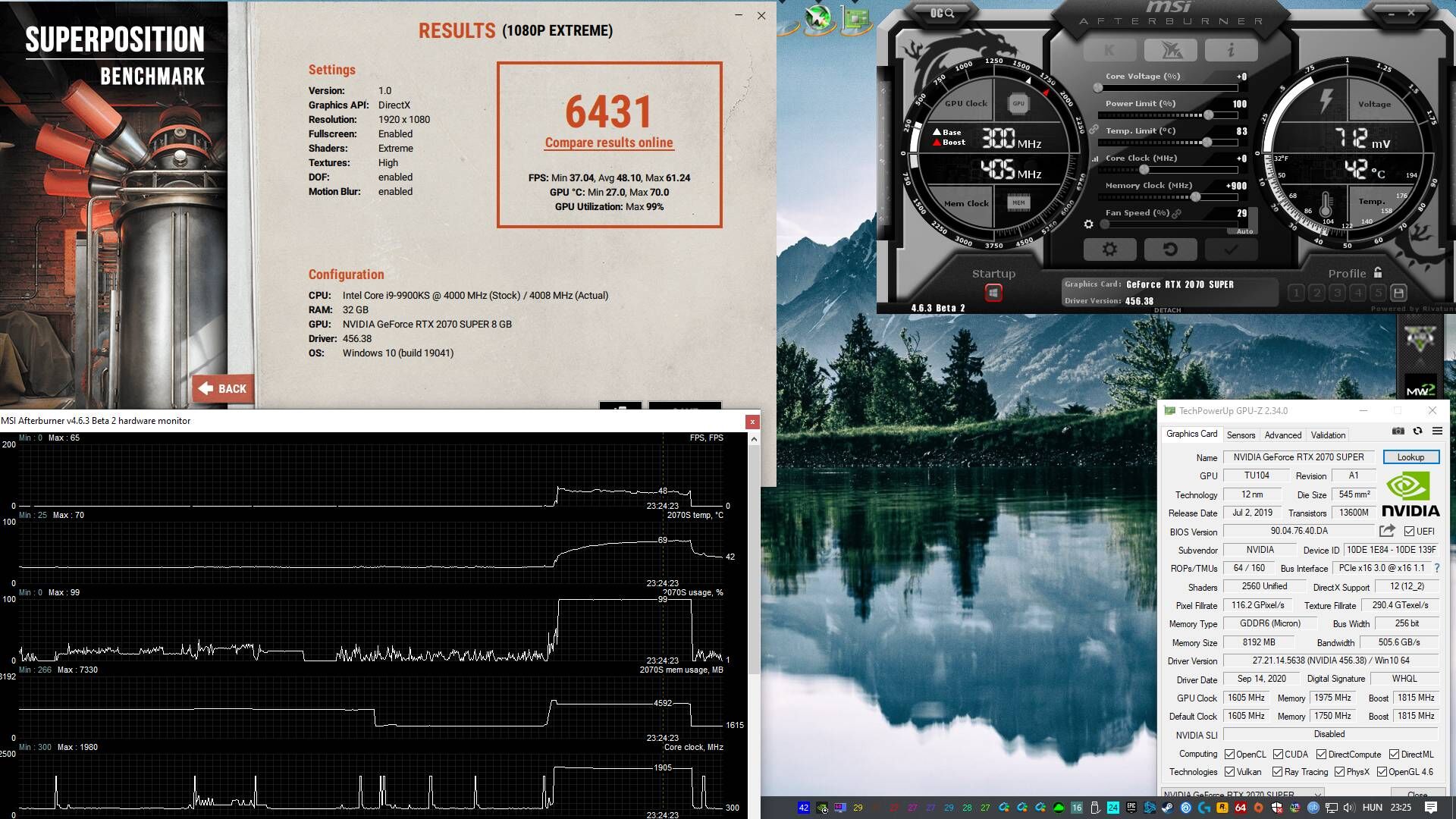The height and width of the screenshot is (819, 1456).
Task: Open Afterburner settings gear button
Action: (1109, 249)
